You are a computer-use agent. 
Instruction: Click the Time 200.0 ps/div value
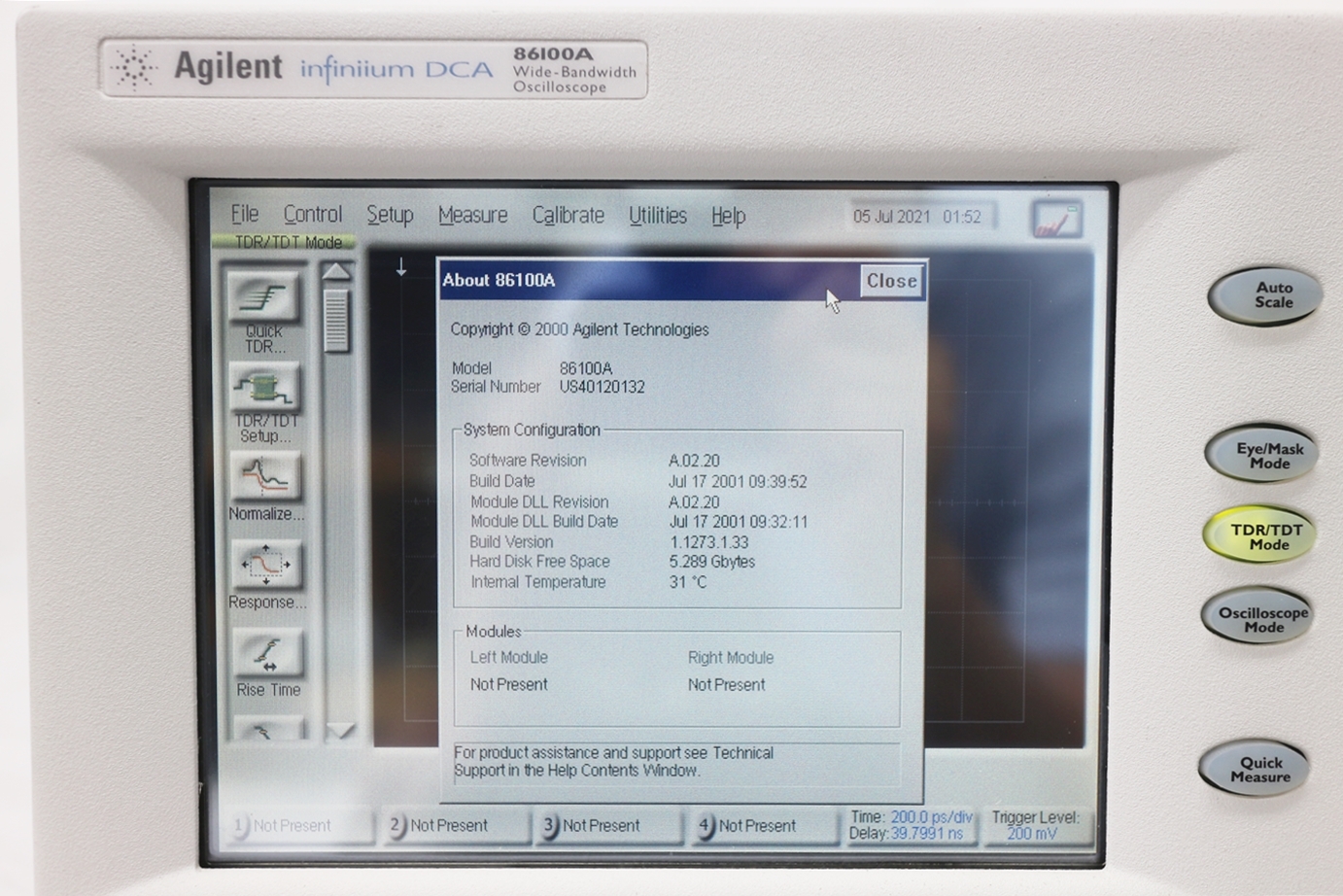point(931,817)
